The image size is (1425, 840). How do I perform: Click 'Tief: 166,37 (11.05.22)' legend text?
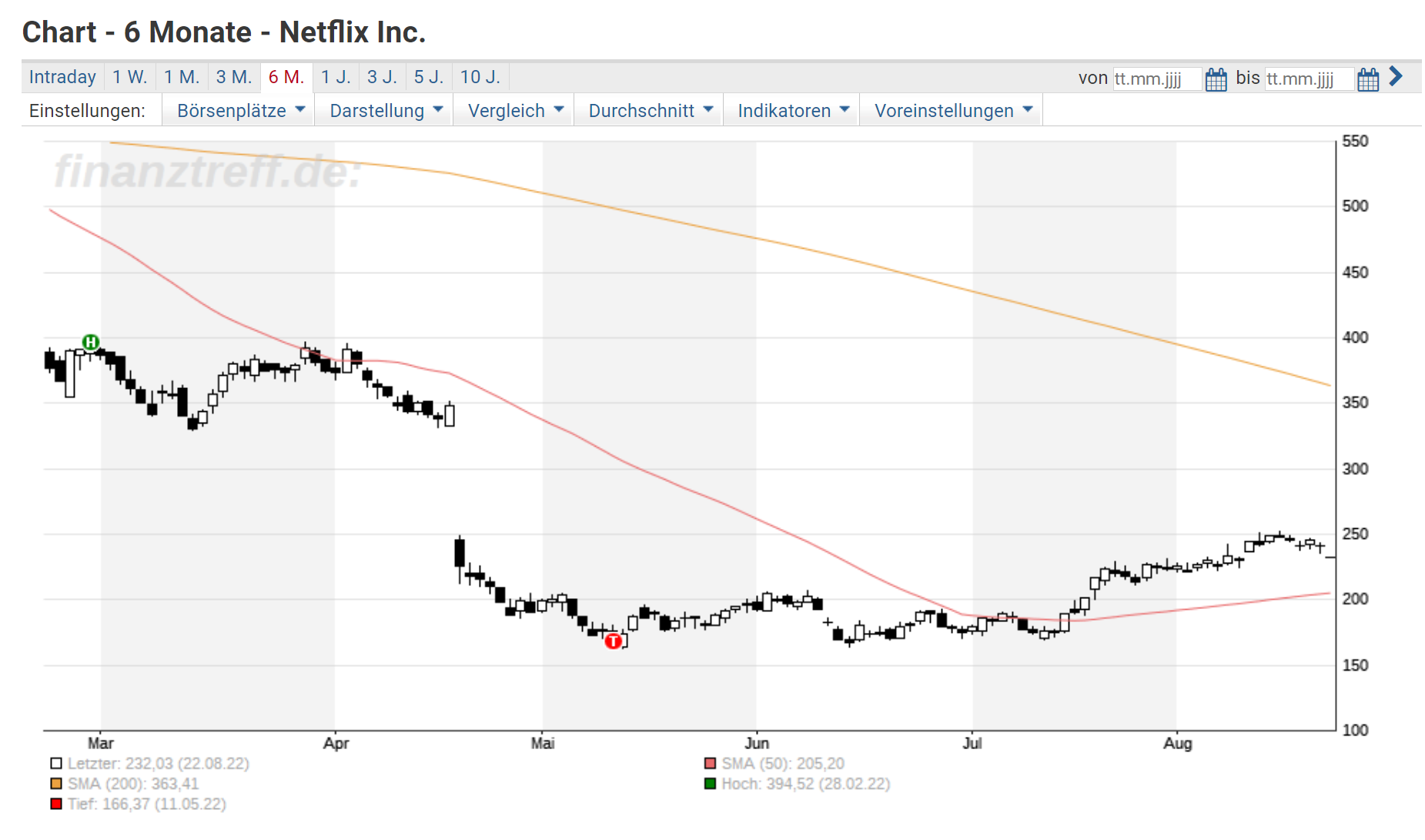pyautogui.click(x=147, y=804)
